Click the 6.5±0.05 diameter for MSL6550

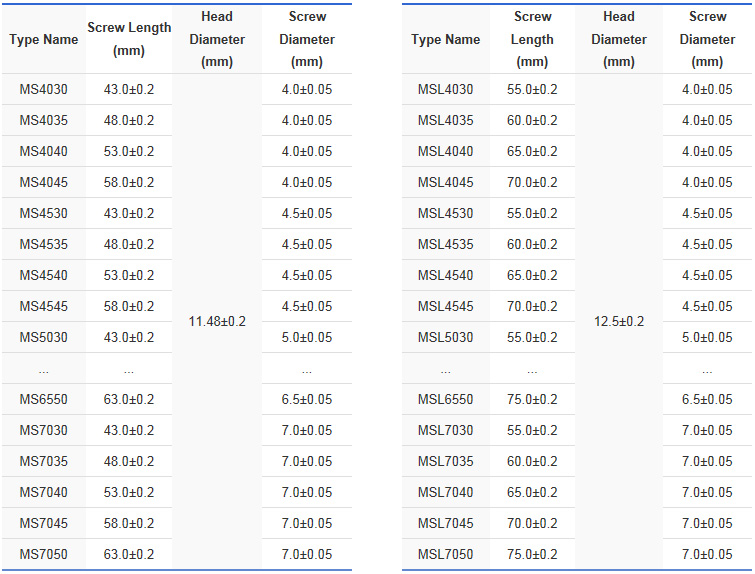[x=707, y=399]
